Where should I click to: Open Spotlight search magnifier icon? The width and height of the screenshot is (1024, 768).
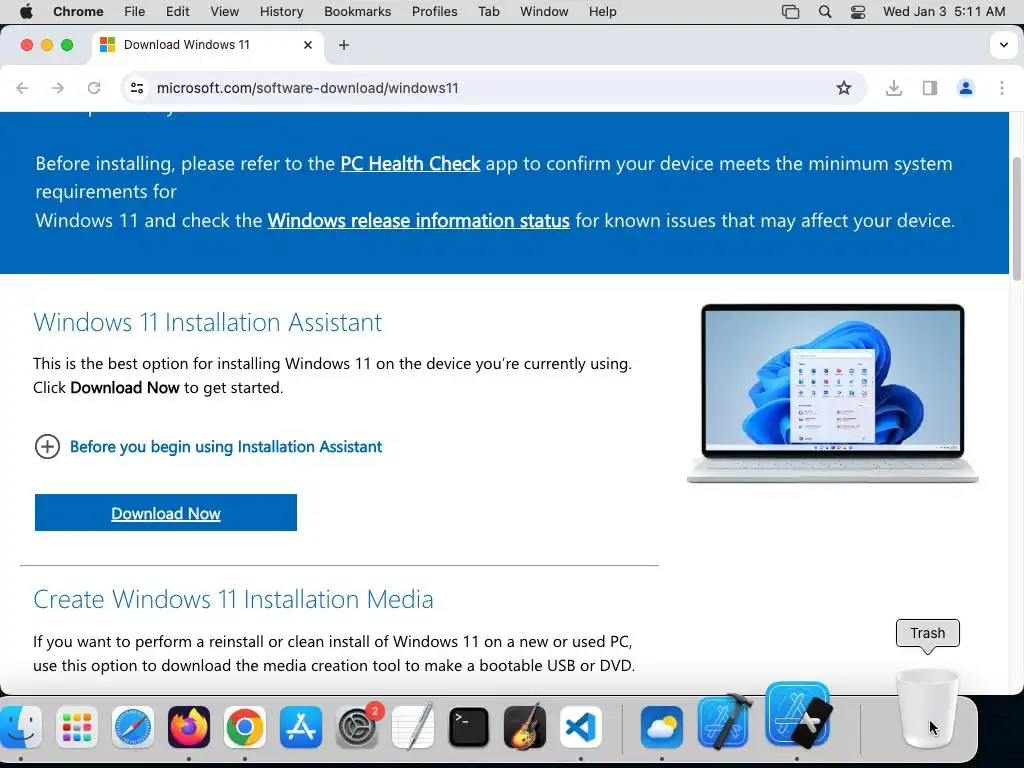[x=825, y=12]
